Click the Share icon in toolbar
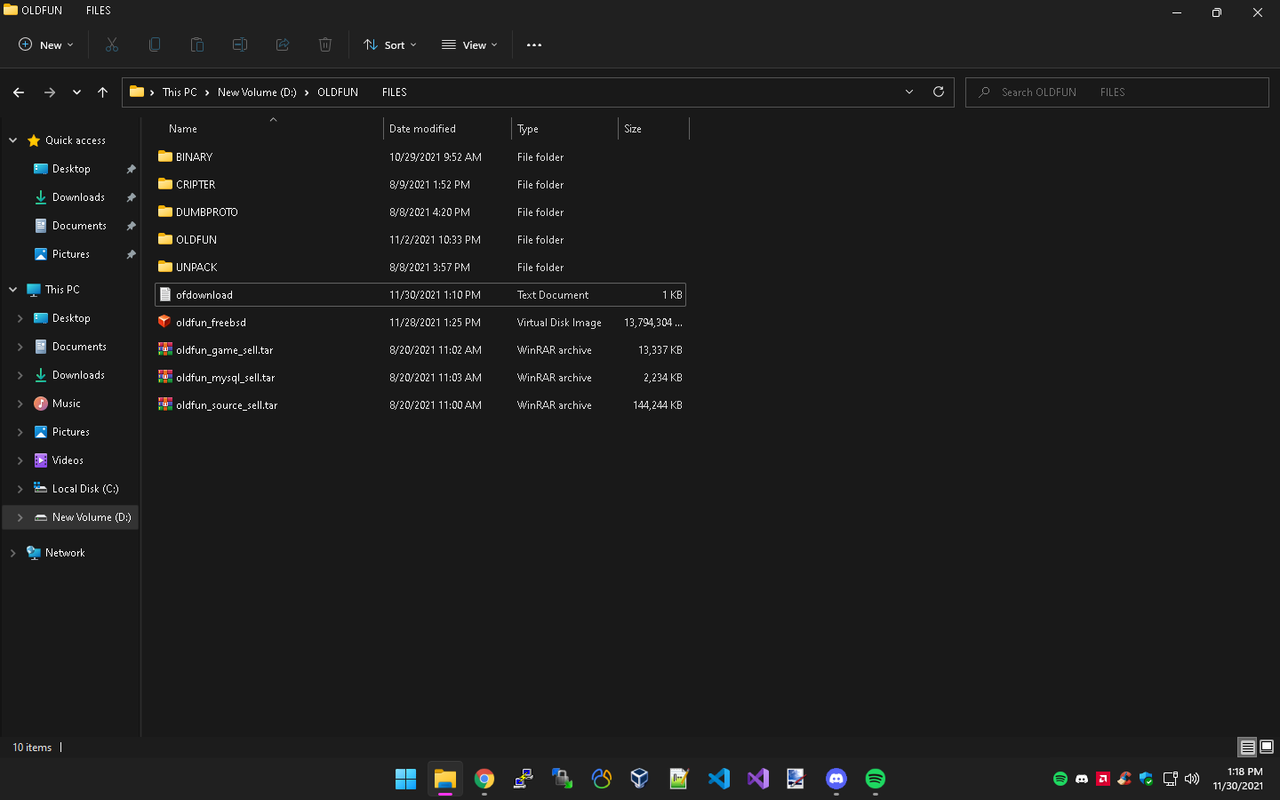The height and width of the screenshot is (800, 1280). point(282,45)
